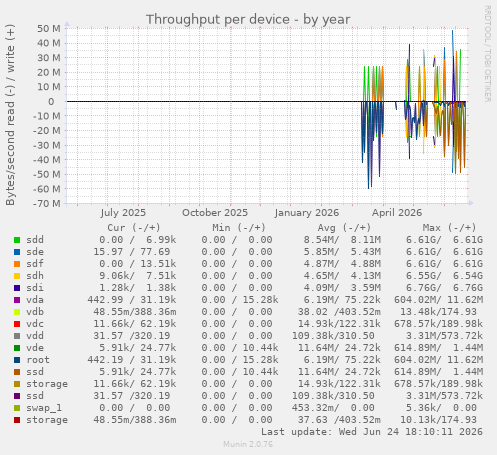Click root Cur value 442.19 / 31.19k
The width and height of the screenshot is (497, 455).
132,360
